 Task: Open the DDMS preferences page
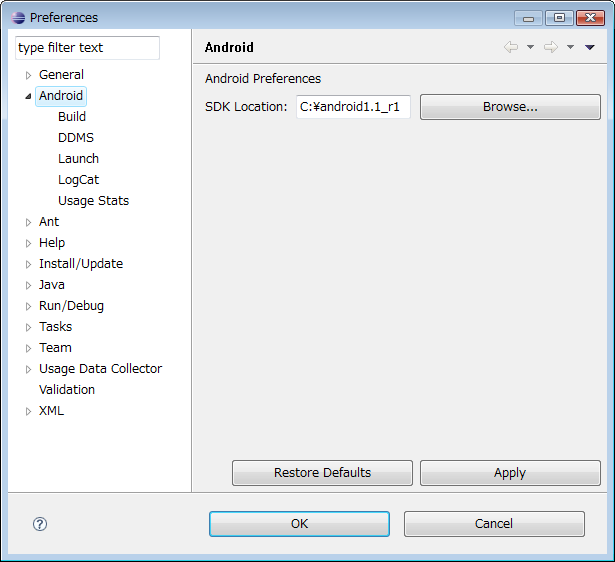pyautogui.click(x=76, y=138)
